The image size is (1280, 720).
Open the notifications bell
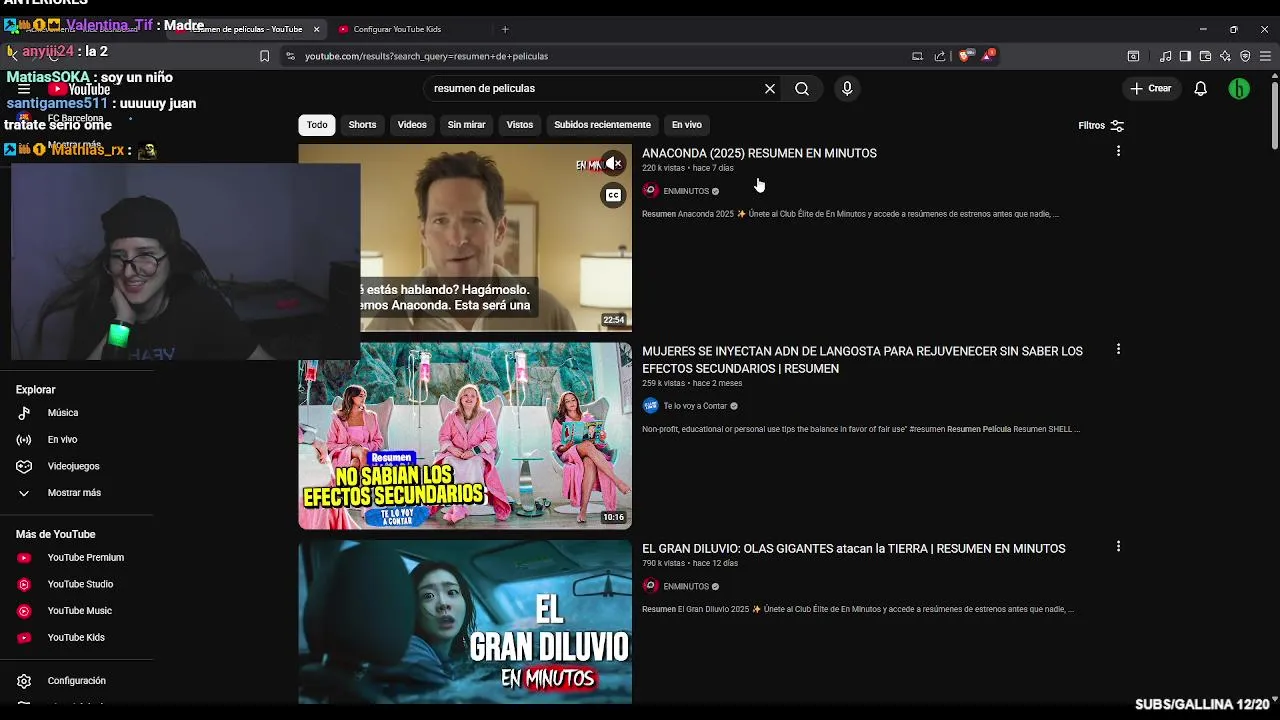(x=1201, y=89)
